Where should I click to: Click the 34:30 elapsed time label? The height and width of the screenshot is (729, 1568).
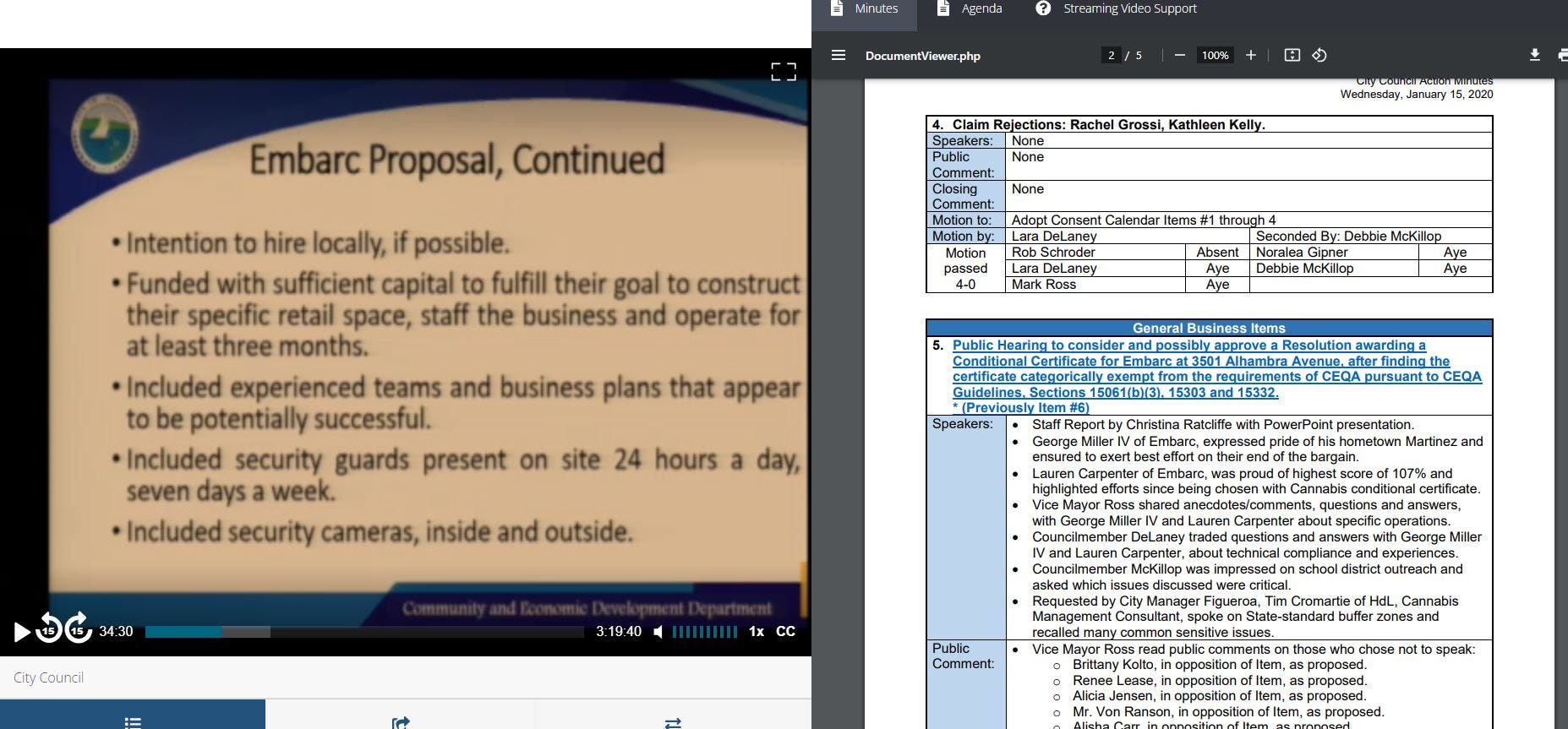(116, 631)
